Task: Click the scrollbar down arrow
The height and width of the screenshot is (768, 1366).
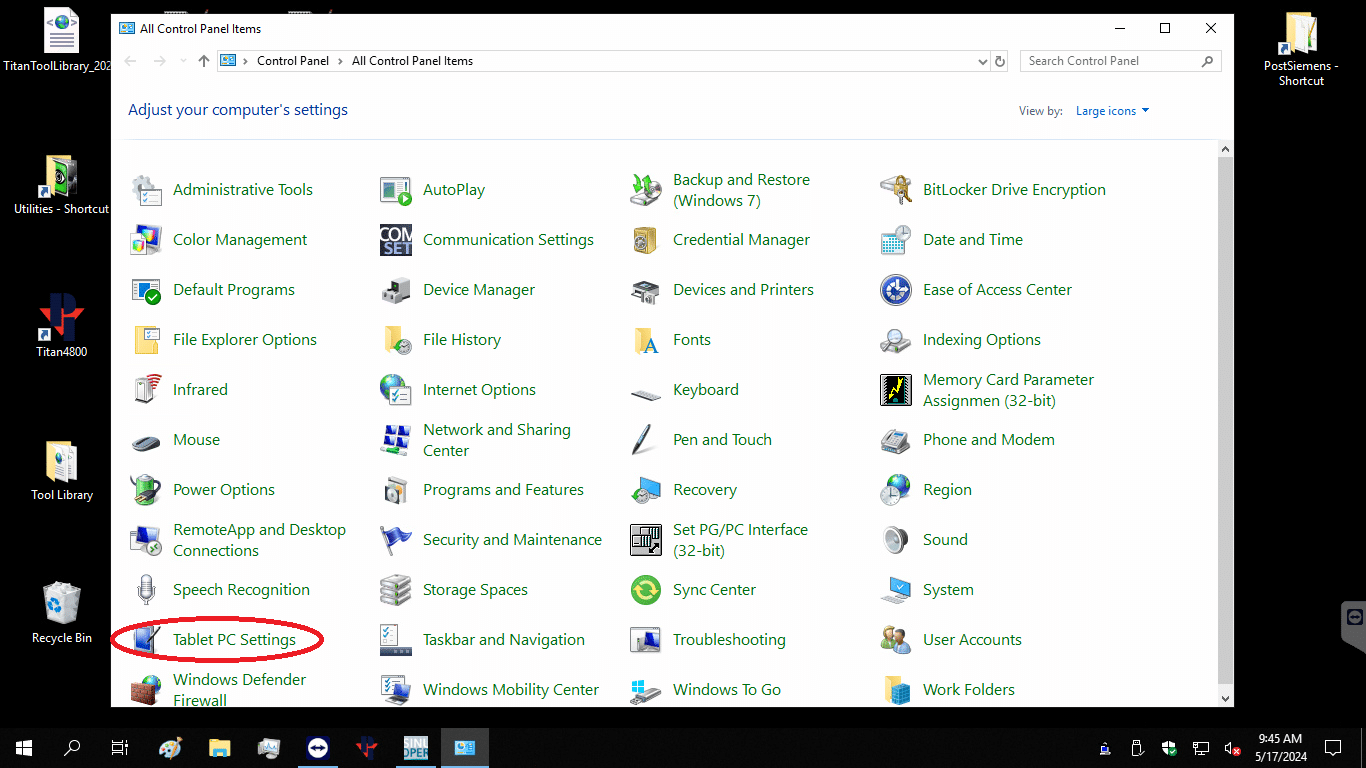Action: click(x=1226, y=698)
